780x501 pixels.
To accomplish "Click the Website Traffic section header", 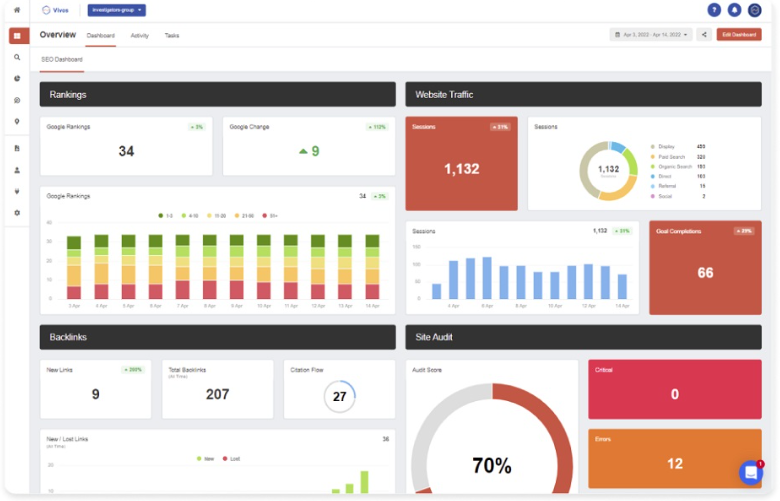I will click(x=583, y=95).
